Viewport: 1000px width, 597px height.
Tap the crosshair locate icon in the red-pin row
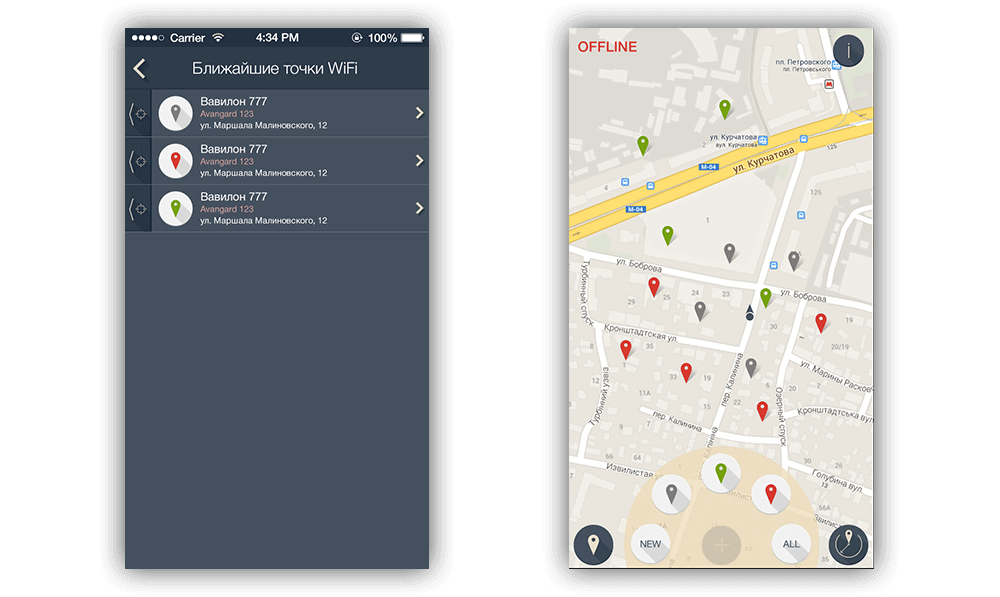138,161
